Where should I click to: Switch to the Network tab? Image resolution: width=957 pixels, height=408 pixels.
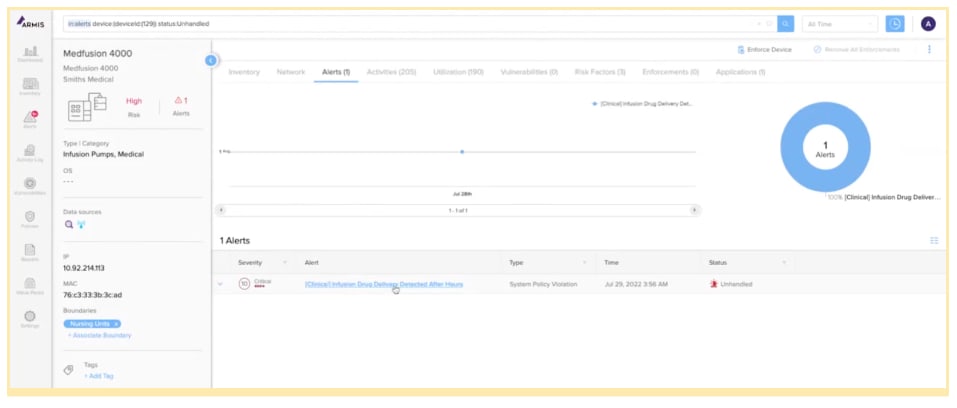pyautogui.click(x=291, y=72)
